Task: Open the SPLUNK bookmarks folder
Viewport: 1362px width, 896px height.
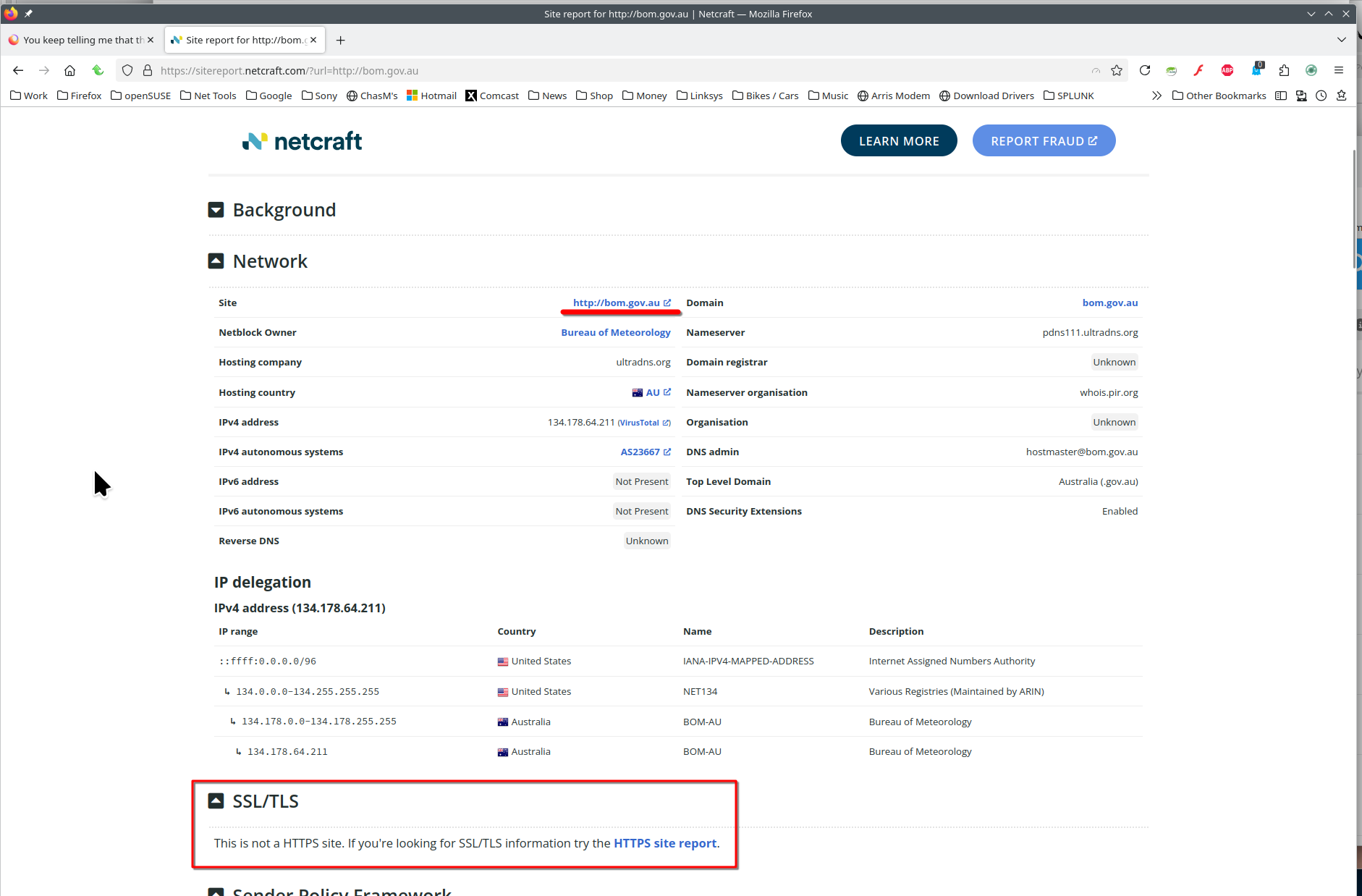Action: (1069, 96)
